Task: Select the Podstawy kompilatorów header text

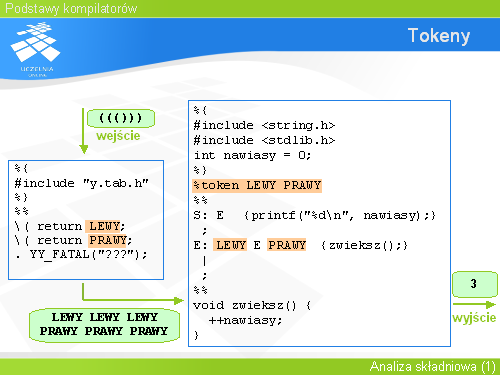Action: 71,9
